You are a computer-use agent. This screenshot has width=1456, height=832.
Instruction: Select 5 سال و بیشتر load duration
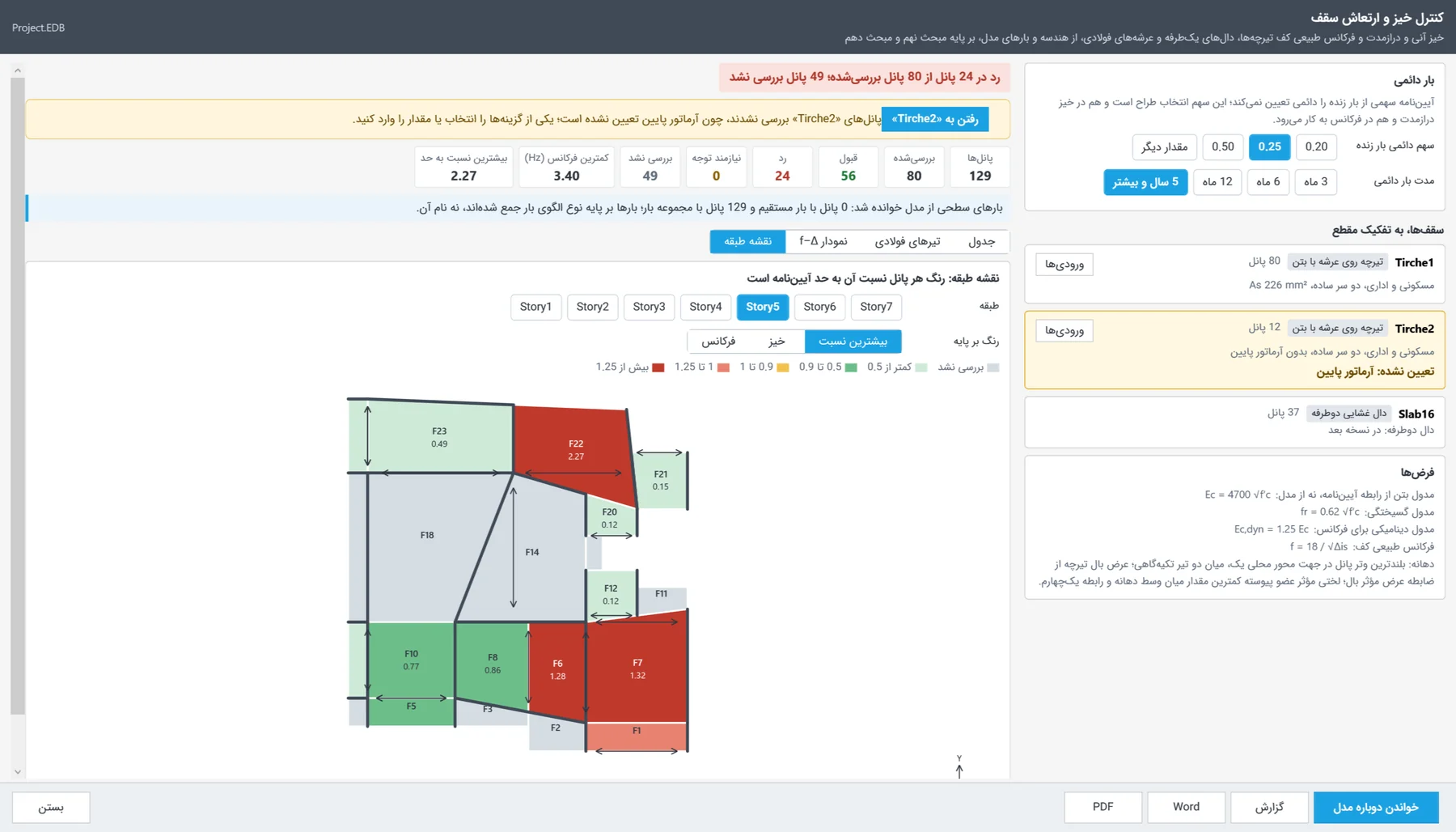1145,182
